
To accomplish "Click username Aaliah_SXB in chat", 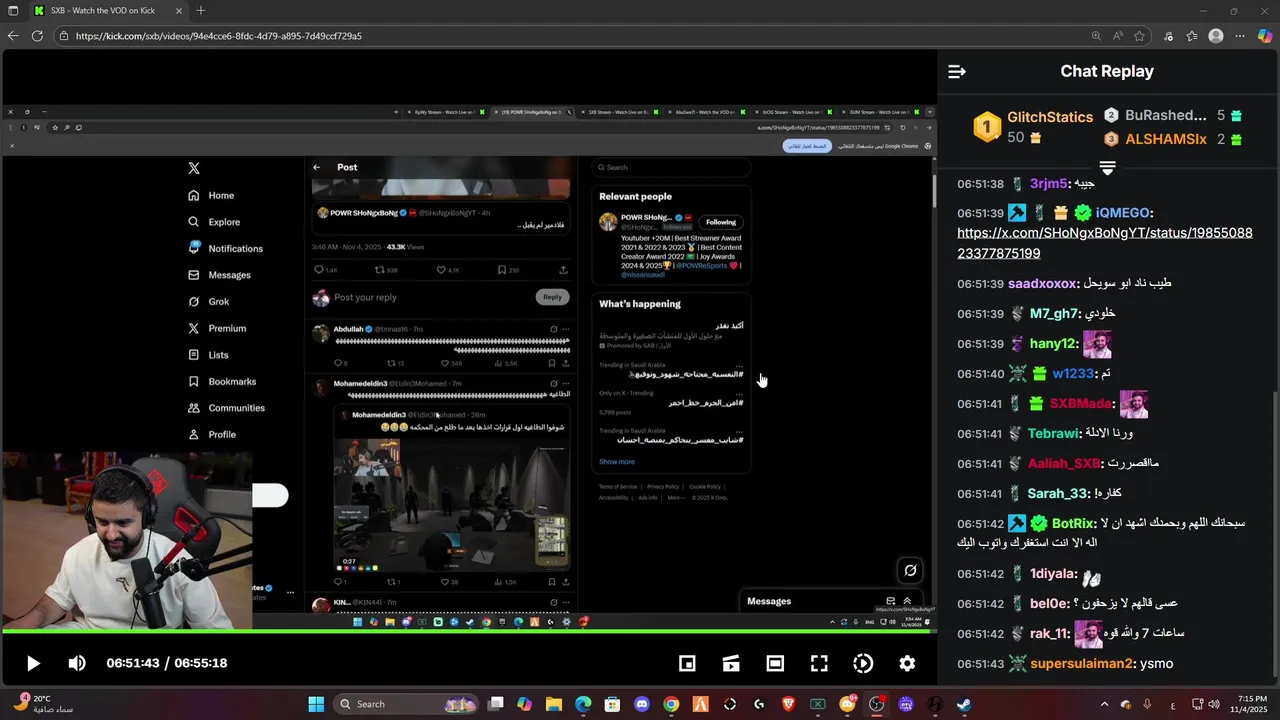I will pyautogui.click(x=1064, y=464).
